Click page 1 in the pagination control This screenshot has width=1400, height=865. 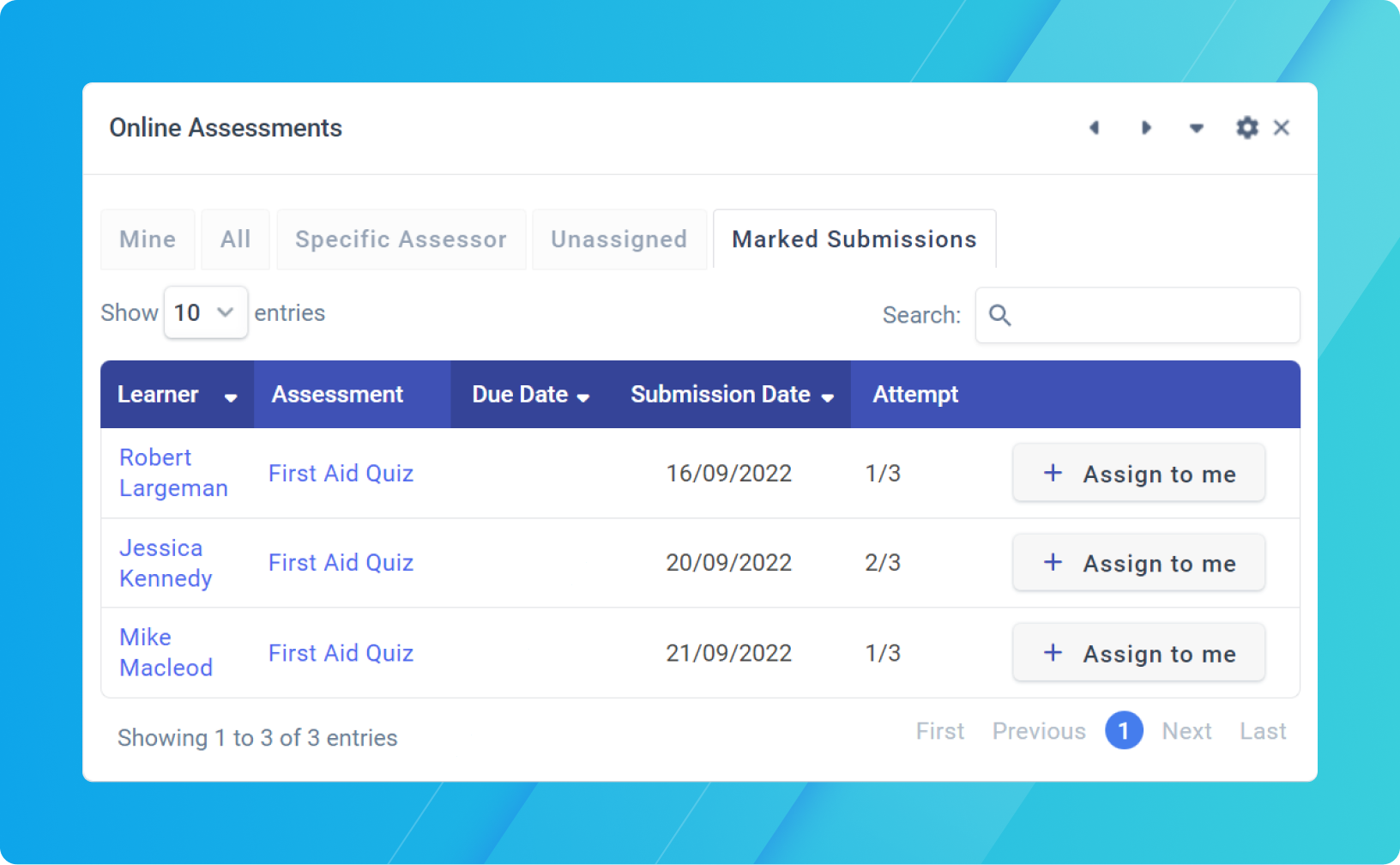1124,730
